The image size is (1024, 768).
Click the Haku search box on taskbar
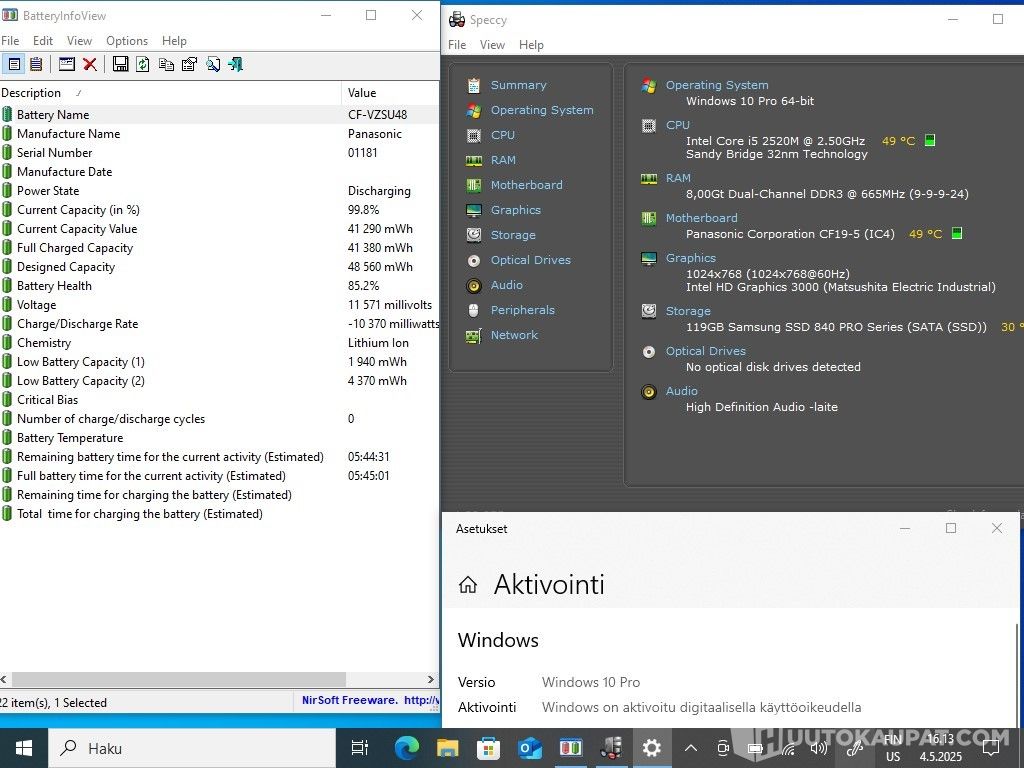click(x=192, y=748)
